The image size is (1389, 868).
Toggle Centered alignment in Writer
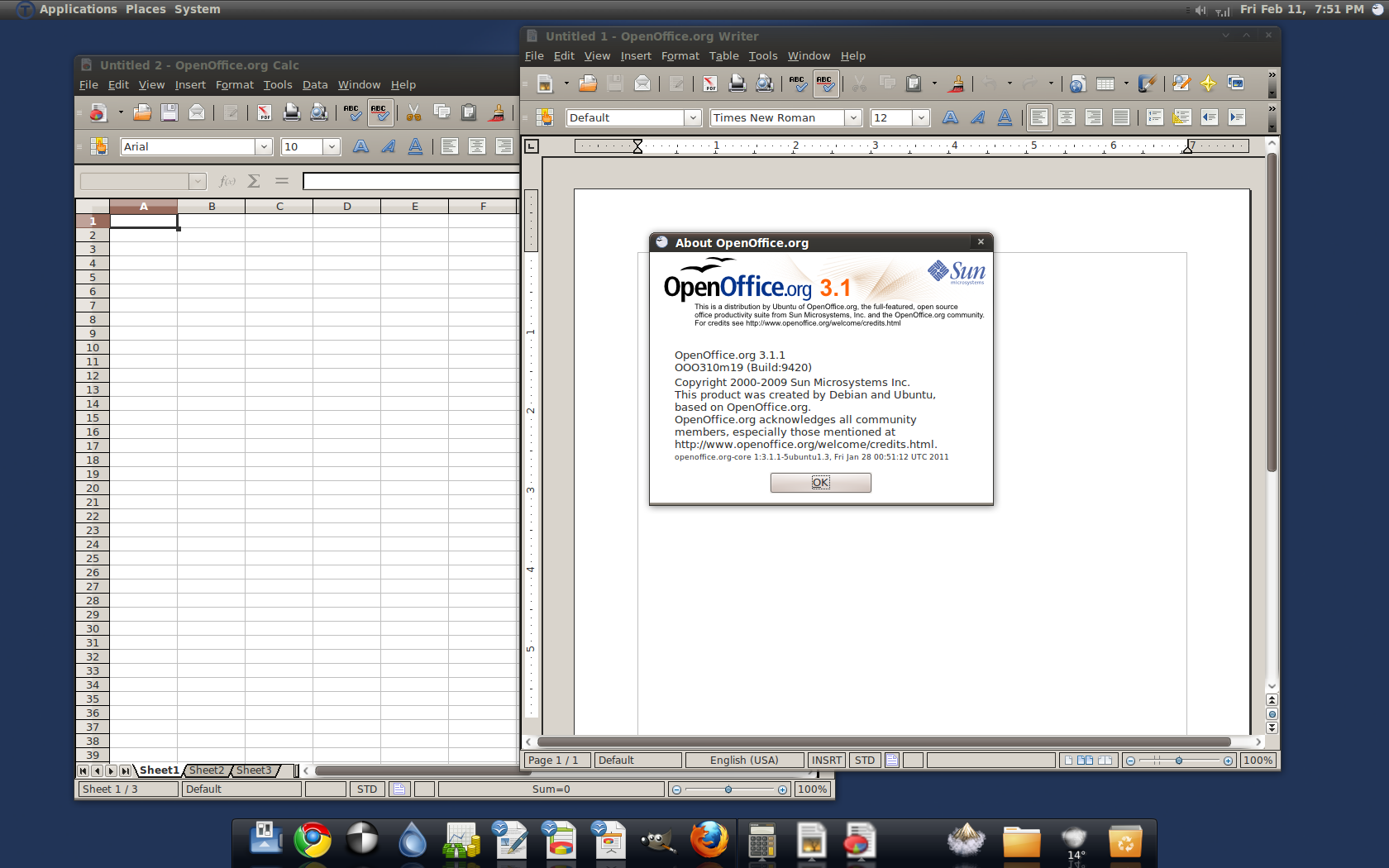1067,117
